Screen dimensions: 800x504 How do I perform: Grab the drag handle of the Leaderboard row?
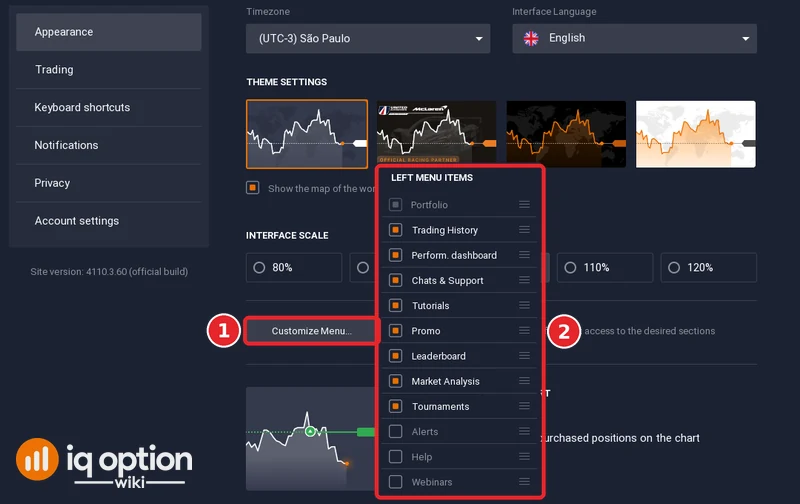pyautogui.click(x=524, y=356)
